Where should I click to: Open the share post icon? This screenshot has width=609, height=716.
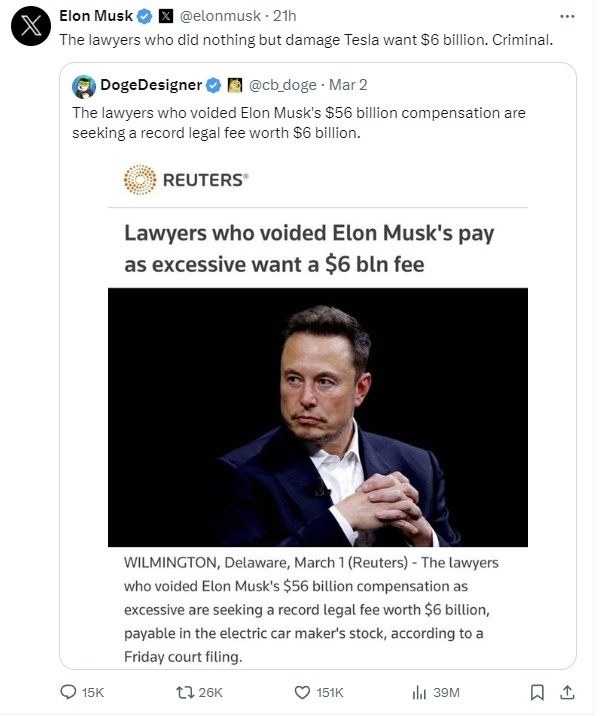(x=567, y=691)
